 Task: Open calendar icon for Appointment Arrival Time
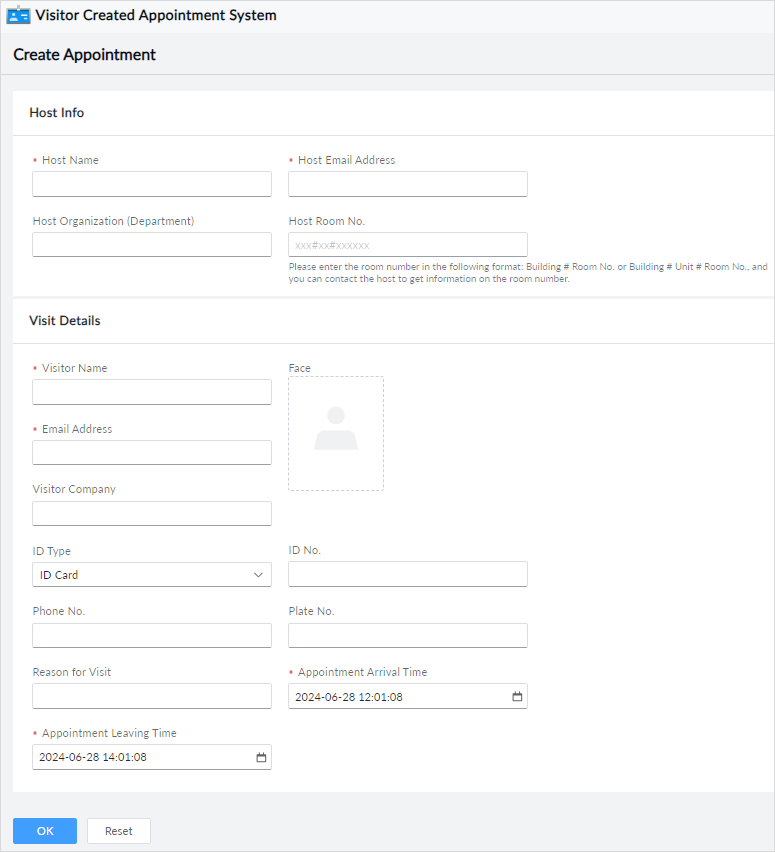[x=517, y=697]
